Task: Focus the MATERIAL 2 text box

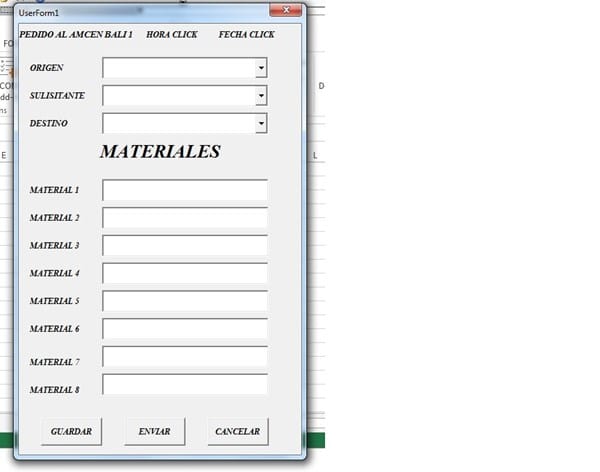Action: (185, 217)
